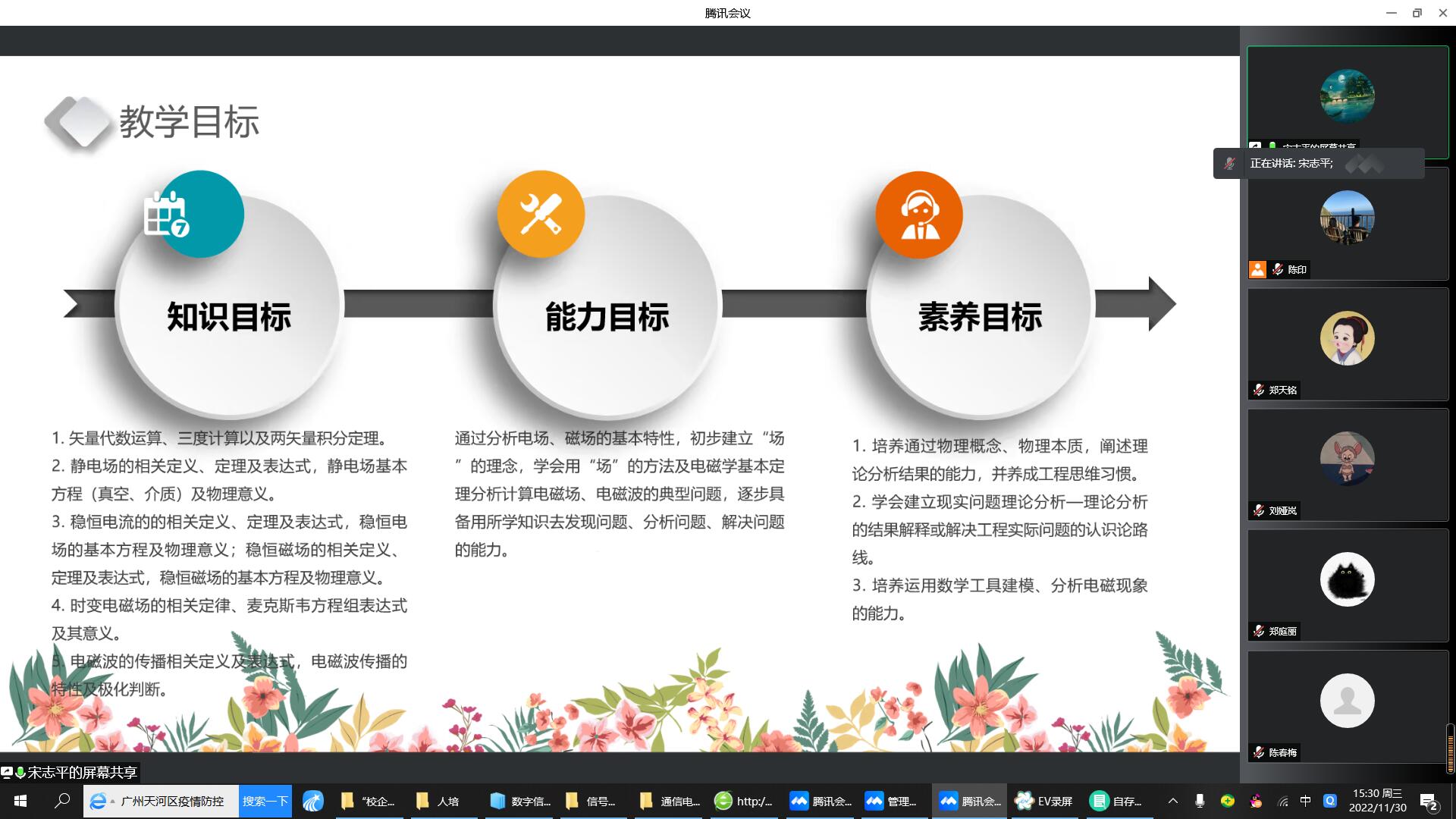
Task: Click the taskbar search magnifier icon
Action: [62, 801]
